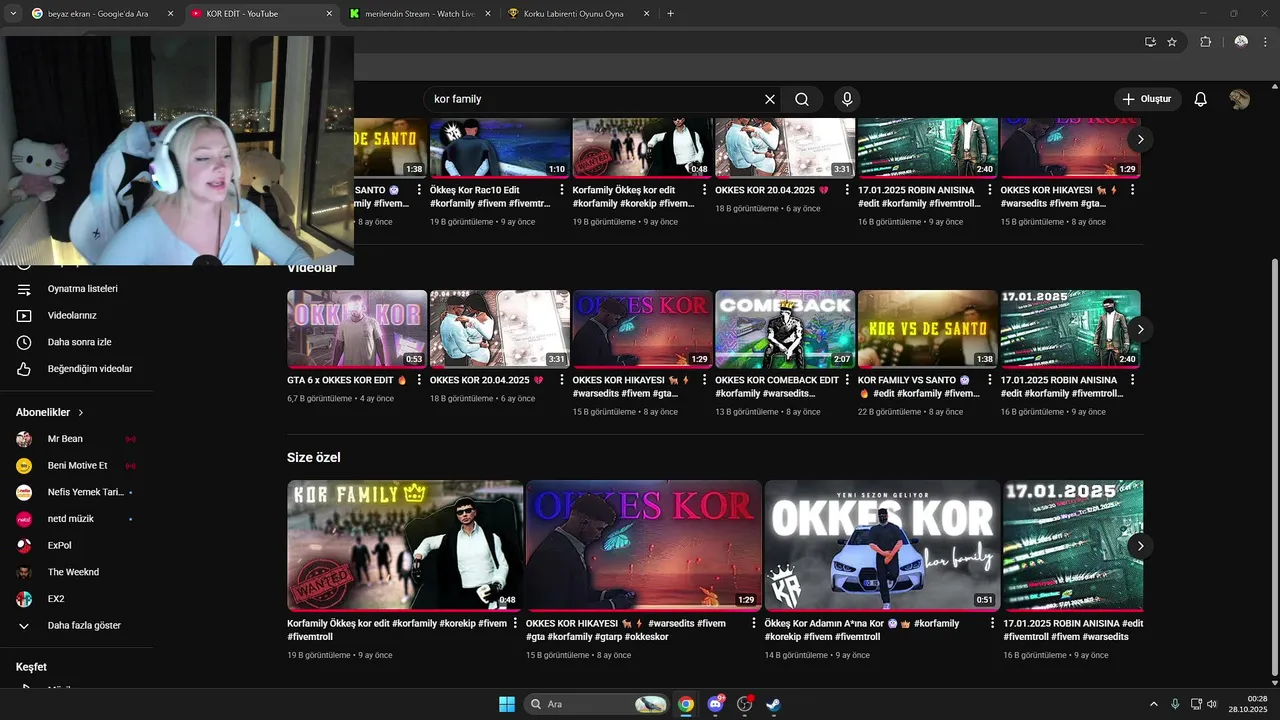Open Chrome from taskbar

(686, 704)
